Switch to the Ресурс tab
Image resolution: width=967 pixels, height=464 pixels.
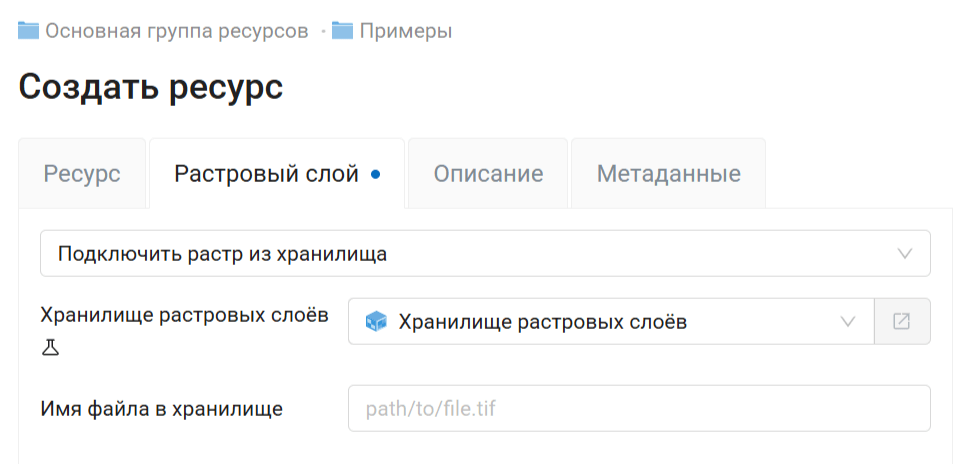pyautogui.click(x=82, y=174)
